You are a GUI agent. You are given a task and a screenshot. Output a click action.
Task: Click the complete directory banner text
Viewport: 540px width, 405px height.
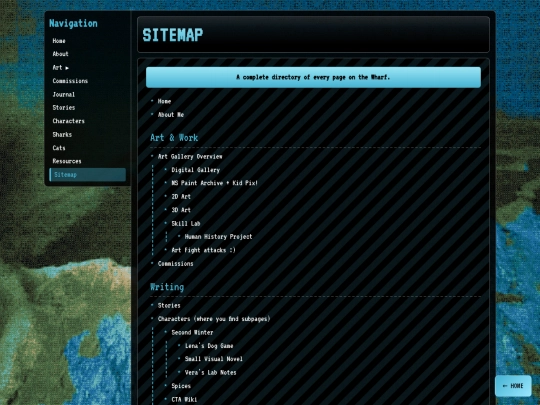[x=313, y=77]
